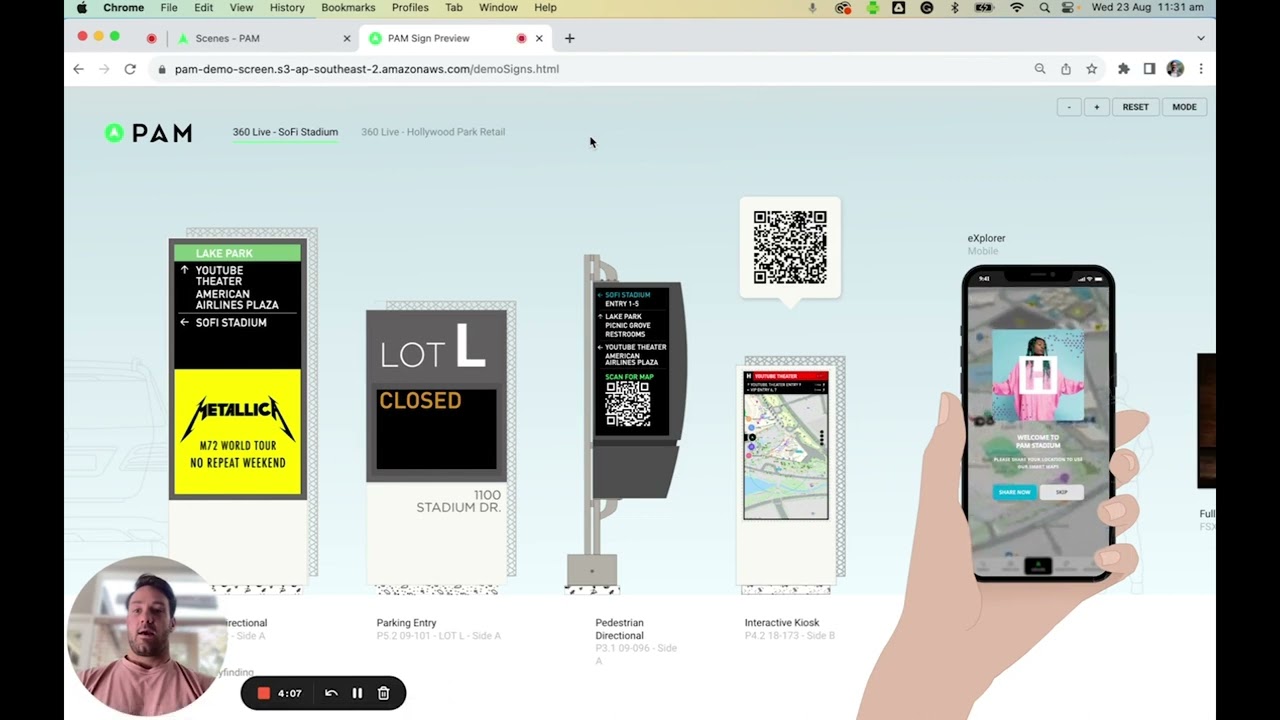This screenshot has height=720, width=1280.
Task: Open Spotlight search in menu bar
Action: point(1044,8)
